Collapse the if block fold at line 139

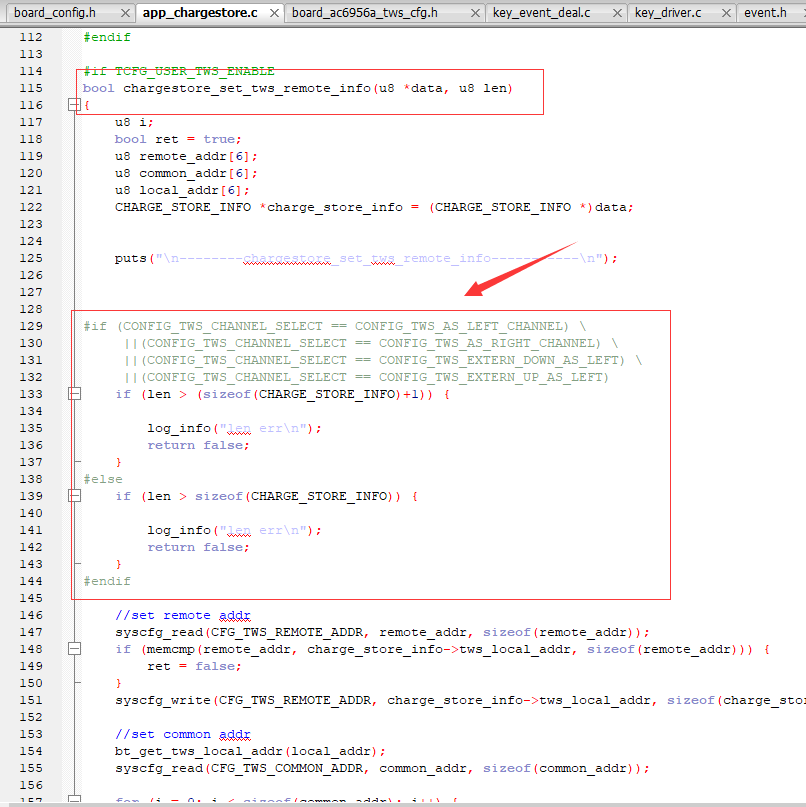pyautogui.click(x=74, y=496)
